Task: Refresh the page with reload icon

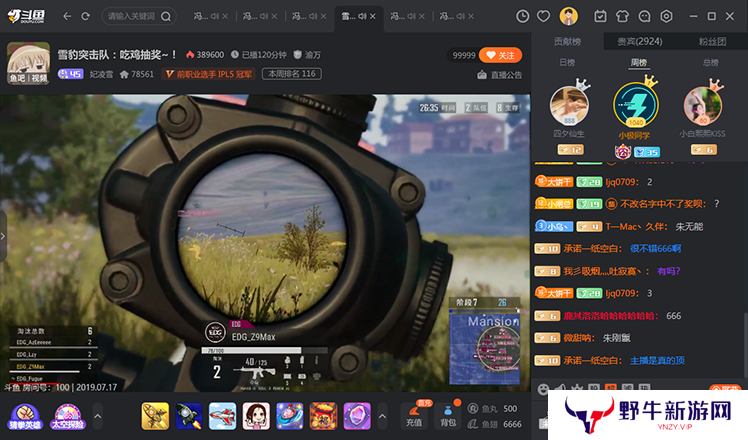Action: 85,16
